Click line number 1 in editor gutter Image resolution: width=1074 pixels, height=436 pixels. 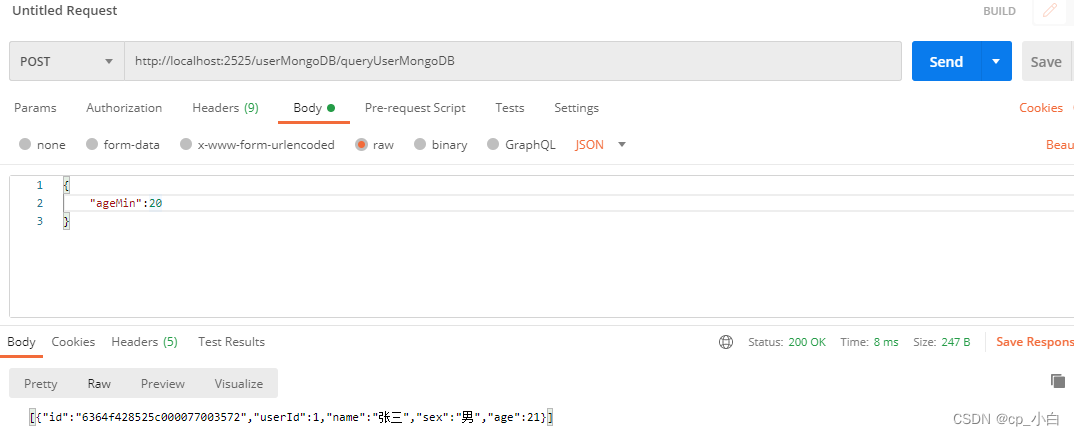coord(39,185)
